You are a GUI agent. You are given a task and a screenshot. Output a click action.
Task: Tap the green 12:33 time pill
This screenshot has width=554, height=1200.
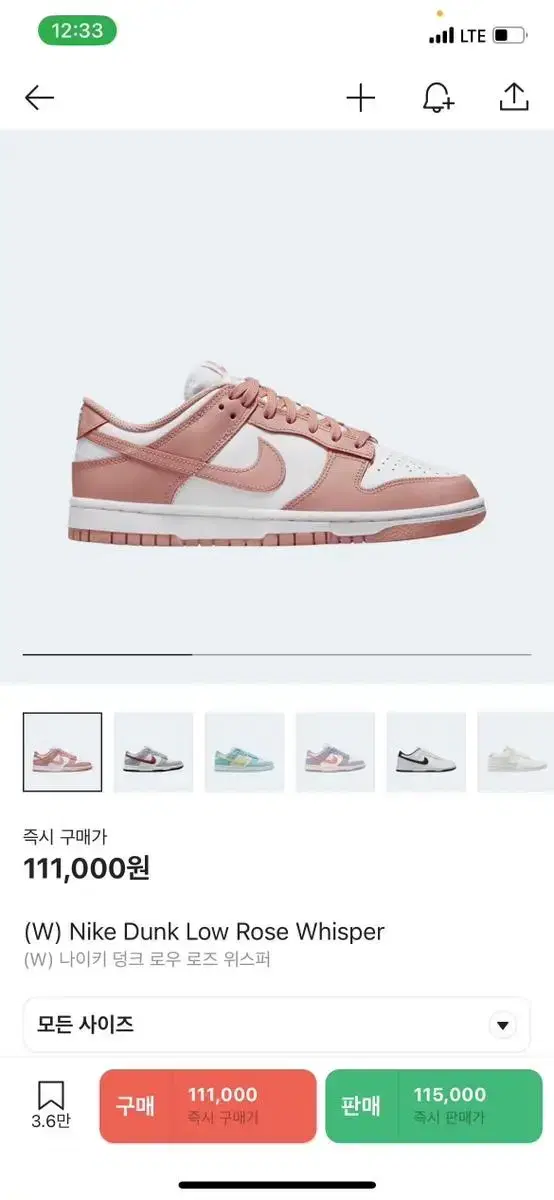tap(77, 31)
